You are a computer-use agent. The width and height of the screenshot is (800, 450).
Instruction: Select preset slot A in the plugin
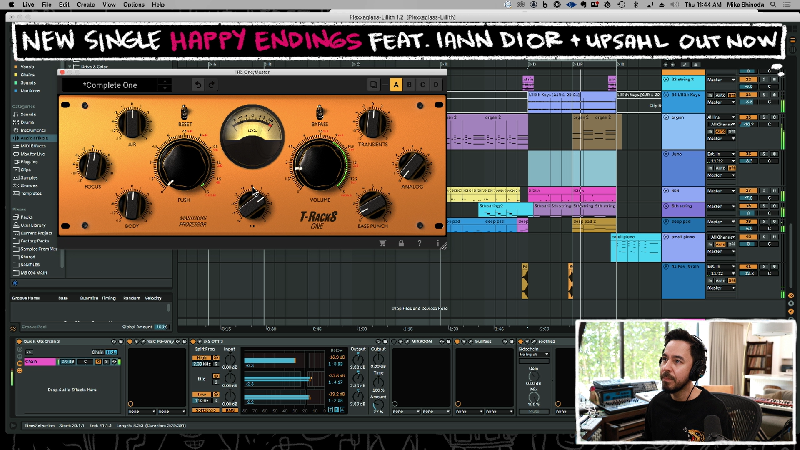[396, 85]
